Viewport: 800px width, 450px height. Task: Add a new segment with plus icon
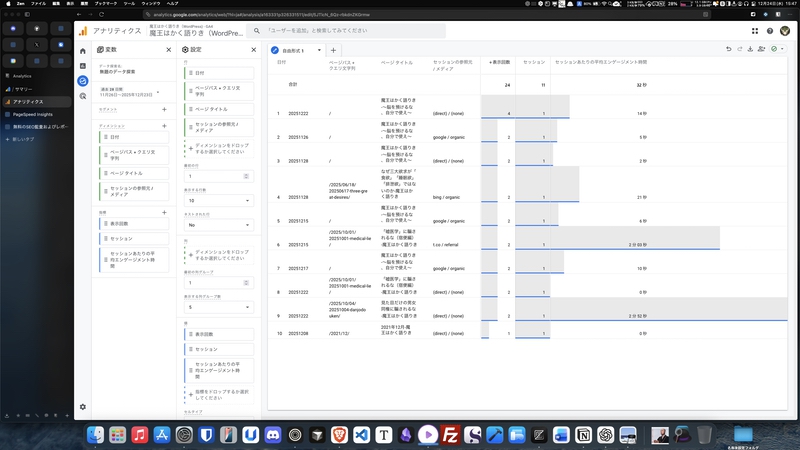coord(165,109)
